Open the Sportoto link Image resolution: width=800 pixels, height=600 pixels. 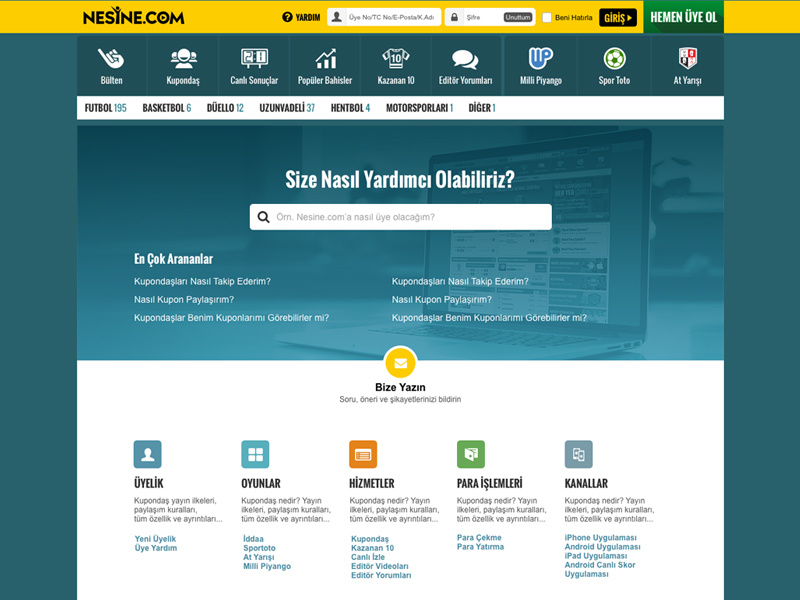[x=259, y=548]
